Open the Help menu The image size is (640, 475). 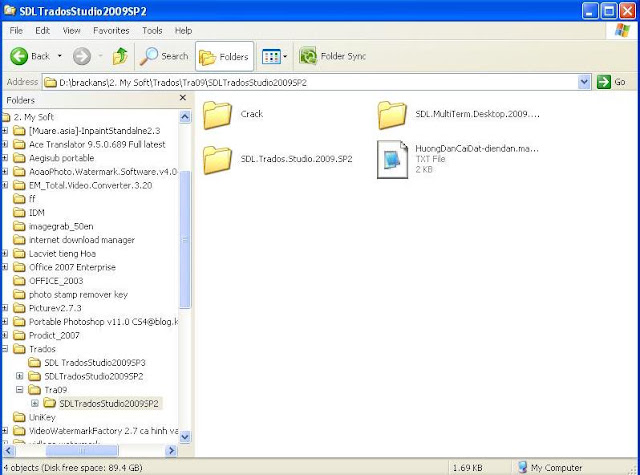[x=183, y=31]
